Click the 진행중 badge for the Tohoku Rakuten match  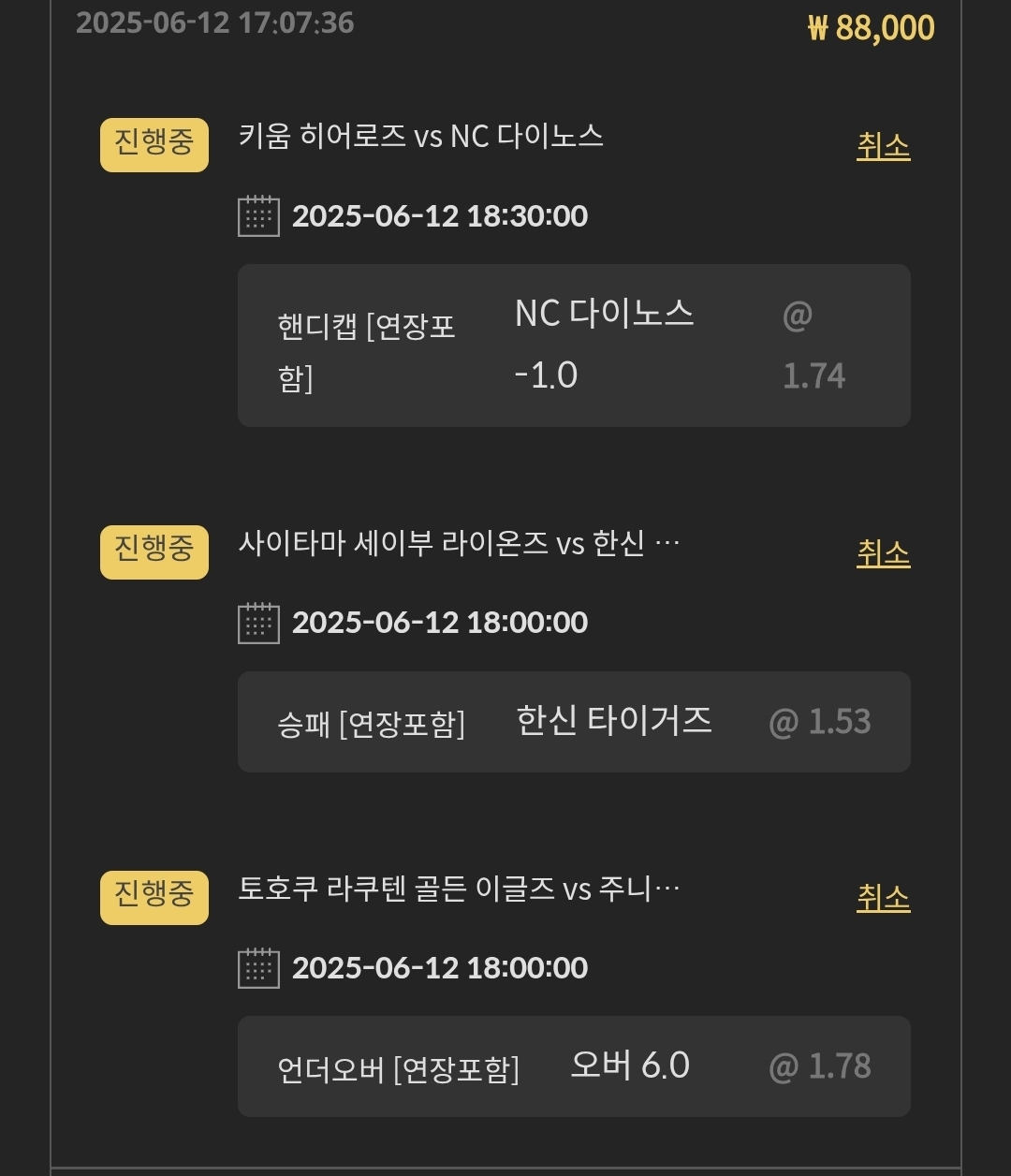154,897
